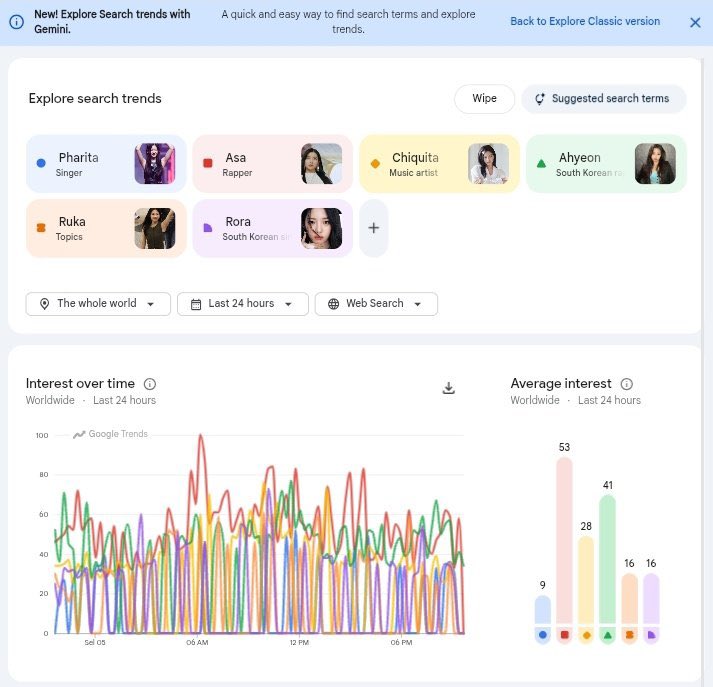Image resolution: width=713 pixels, height=687 pixels.
Task: Click the purple Rora average bar
Action: click(651, 598)
